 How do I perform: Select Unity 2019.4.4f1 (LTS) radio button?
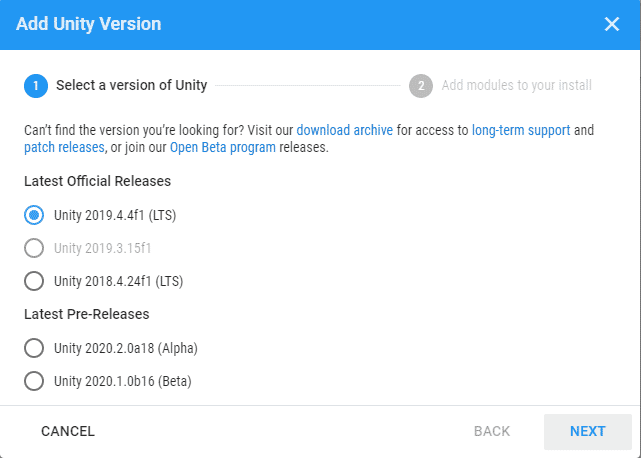[x=34, y=215]
